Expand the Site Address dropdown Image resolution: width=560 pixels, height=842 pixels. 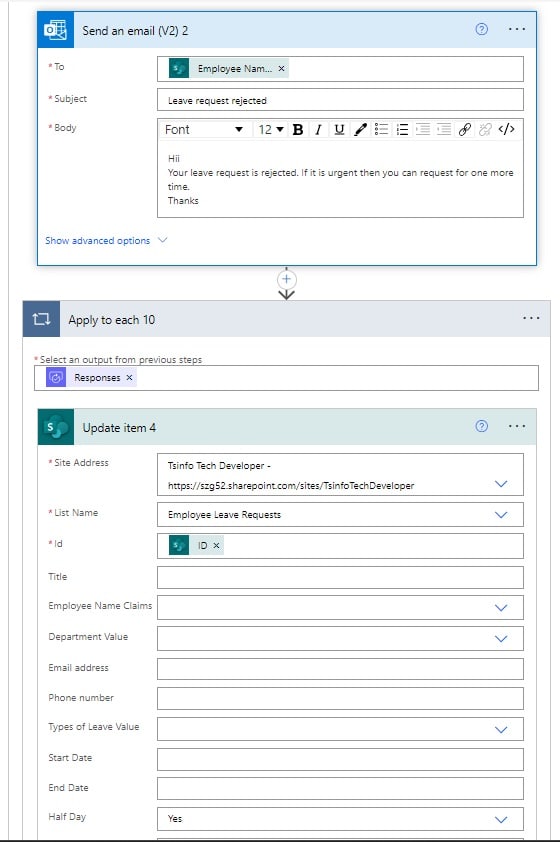tap(501, 484)
